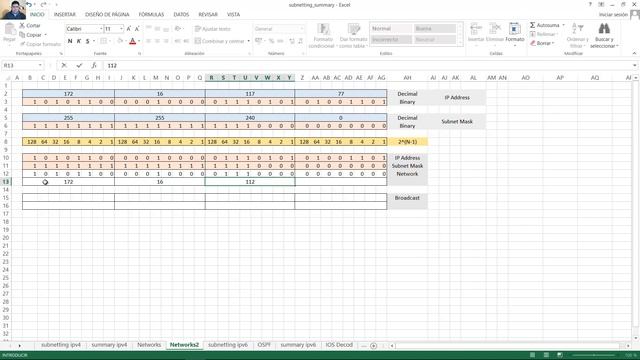Image resolution: width=640 pixels, height=360 pixels.
Task: Open Combinar y centrar dropdown arrow
Action: 248,41
